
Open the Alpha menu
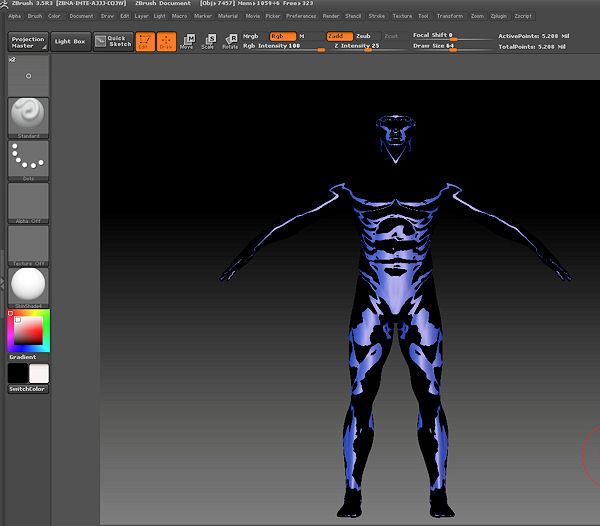pos(15,16)
